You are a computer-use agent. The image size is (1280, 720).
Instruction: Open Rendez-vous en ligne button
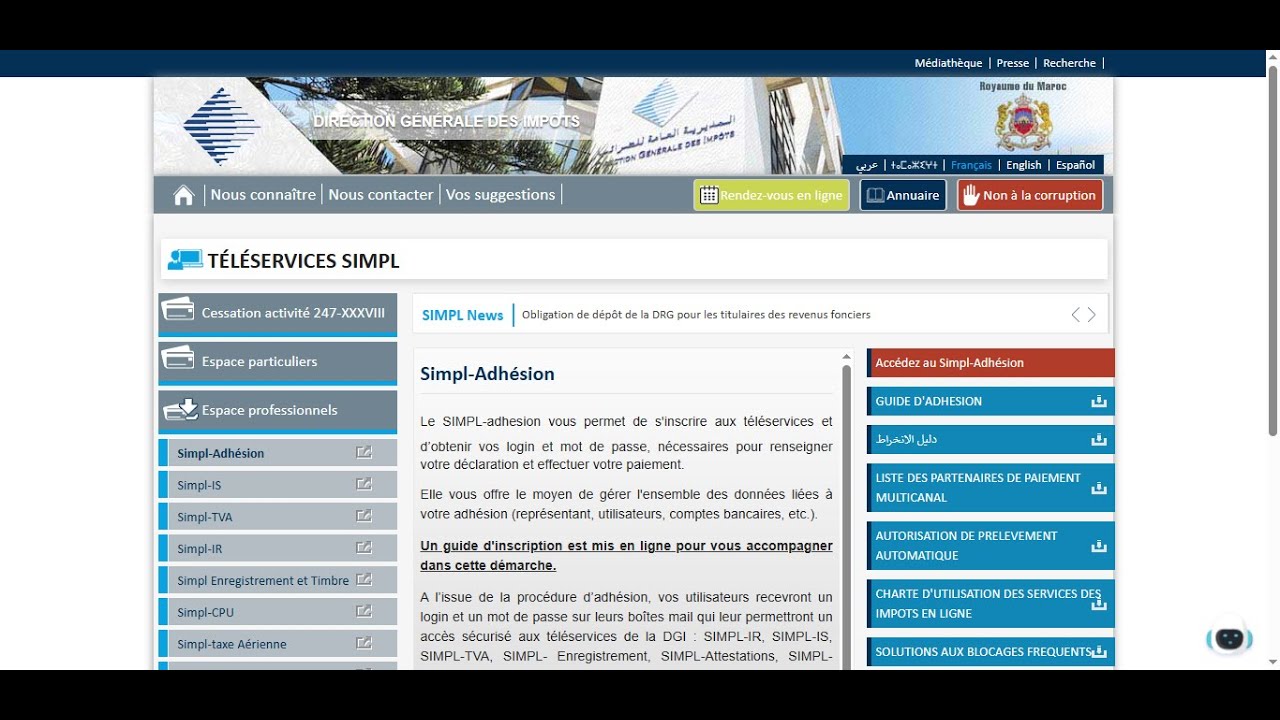click(771, 195)
